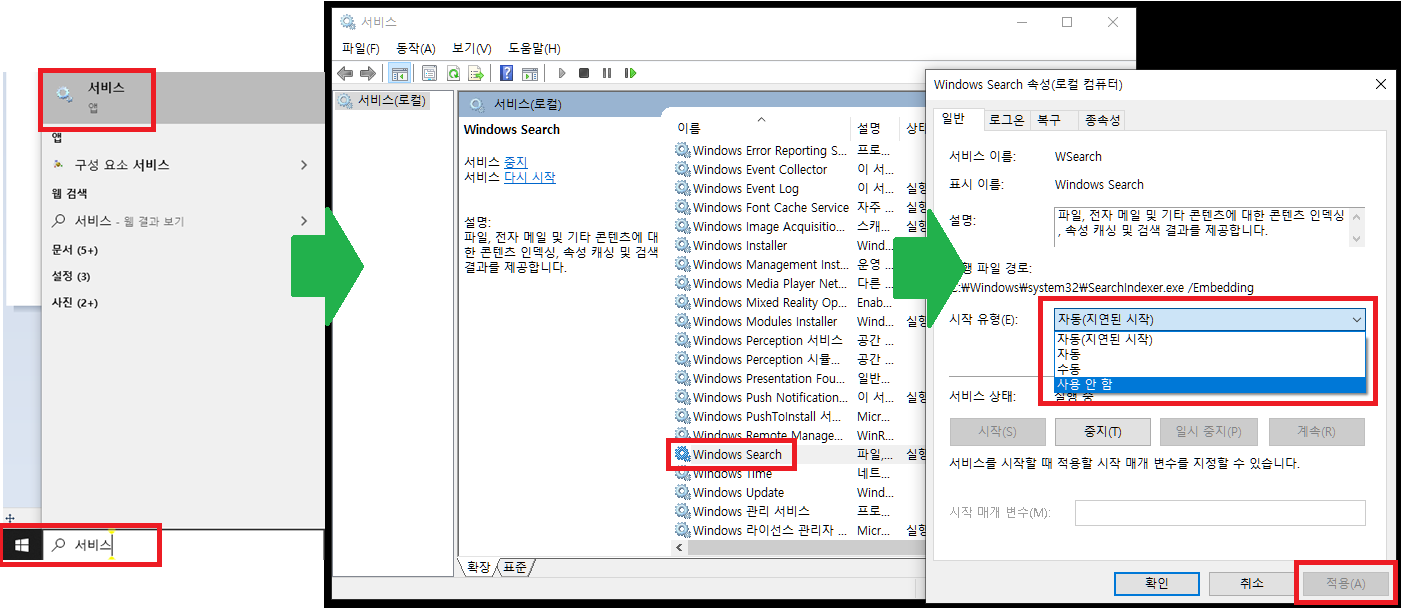Stop the service with the Stop icon
The image size is (1401, 608).
tap(584, 73)
